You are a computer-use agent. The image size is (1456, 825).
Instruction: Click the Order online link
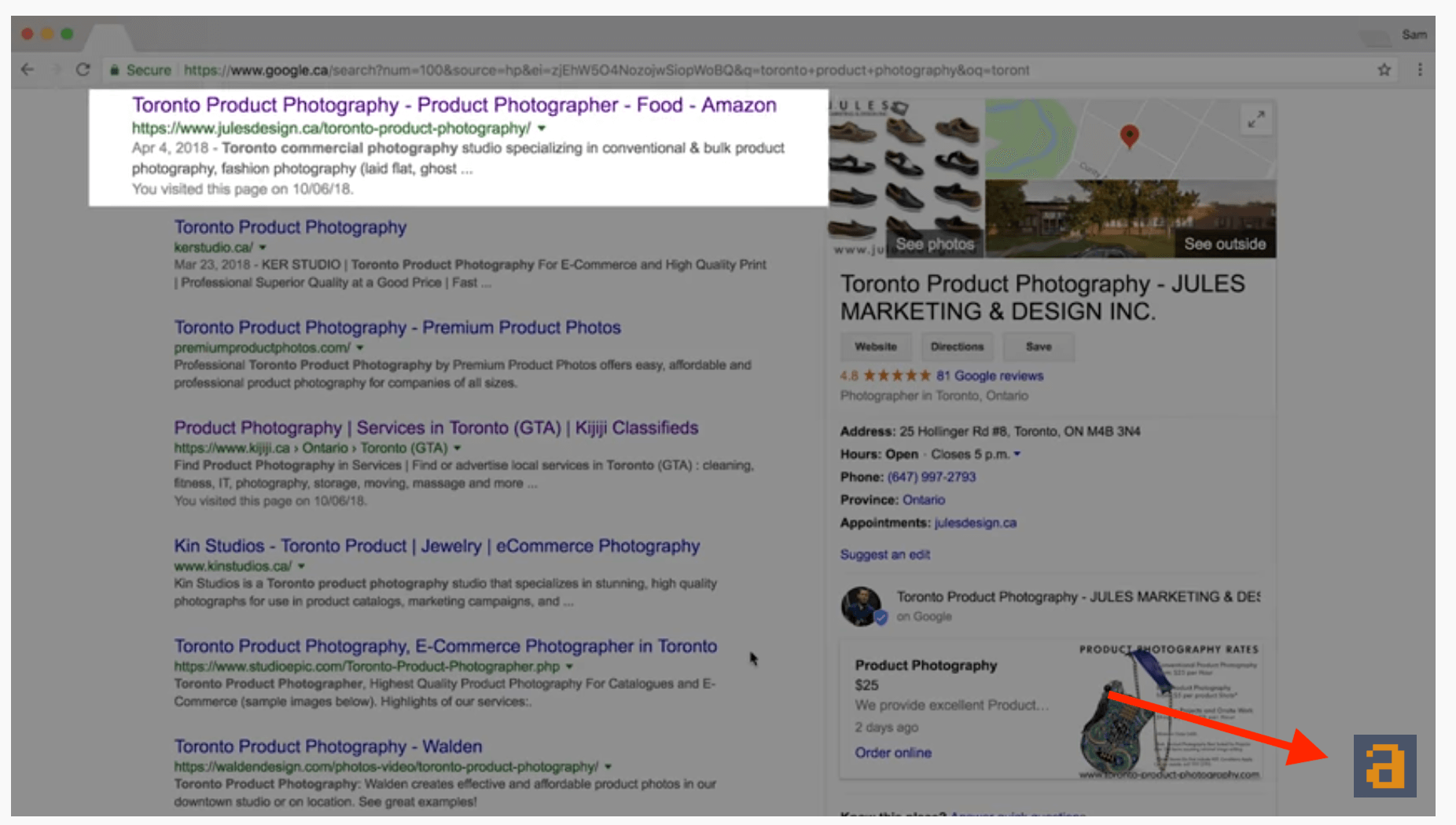pos(893,753)
